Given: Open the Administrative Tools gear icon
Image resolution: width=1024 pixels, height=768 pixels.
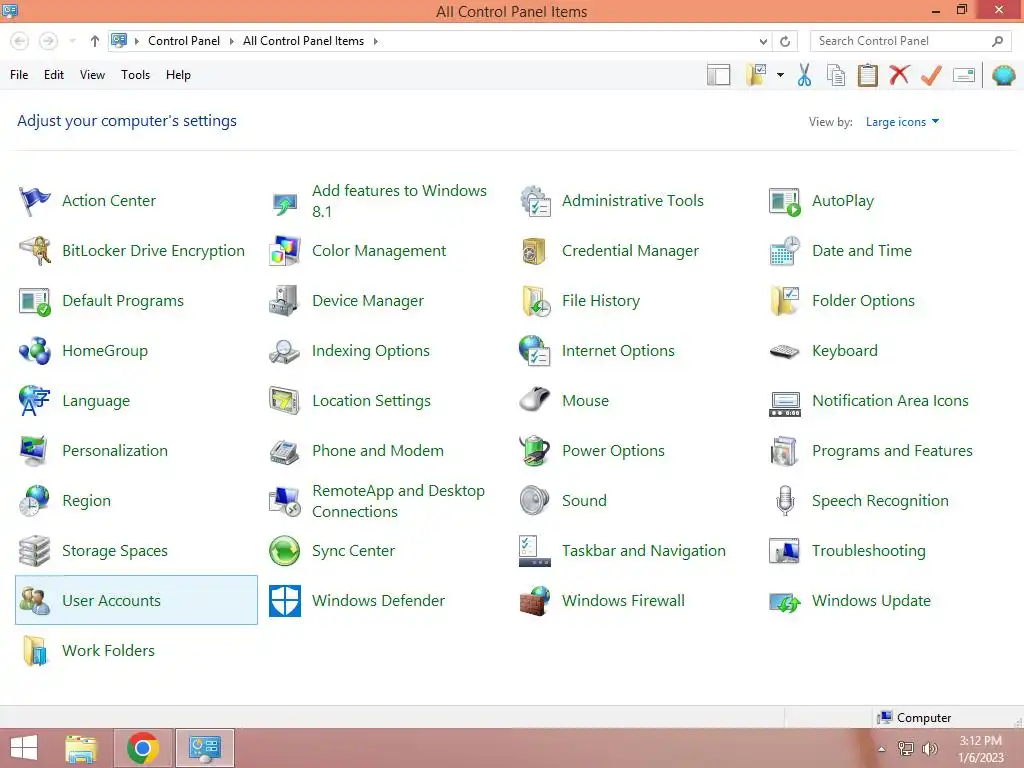Looking at the screenshot, I should [x=535, y=201].
